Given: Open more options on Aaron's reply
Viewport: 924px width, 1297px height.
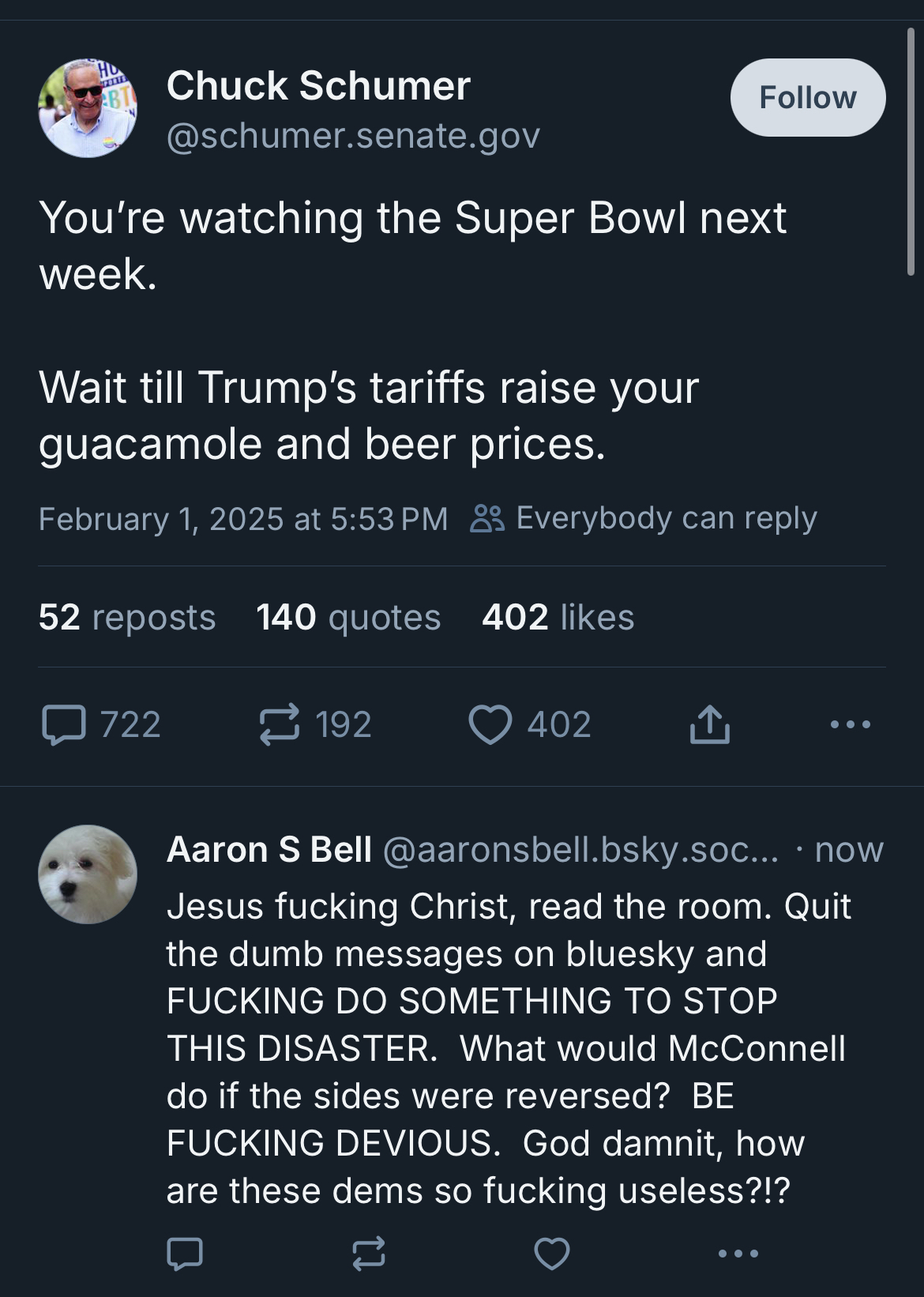Looking at the screenshot, I should tap(738, 1253).
